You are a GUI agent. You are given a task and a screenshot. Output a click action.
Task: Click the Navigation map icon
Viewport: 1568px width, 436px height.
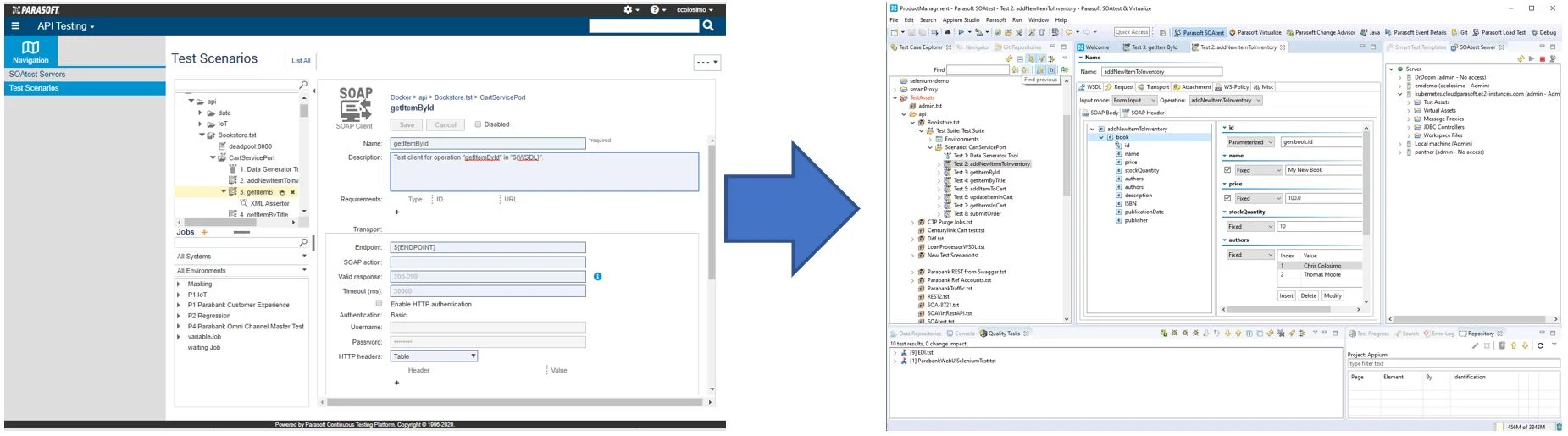[30, 47]
